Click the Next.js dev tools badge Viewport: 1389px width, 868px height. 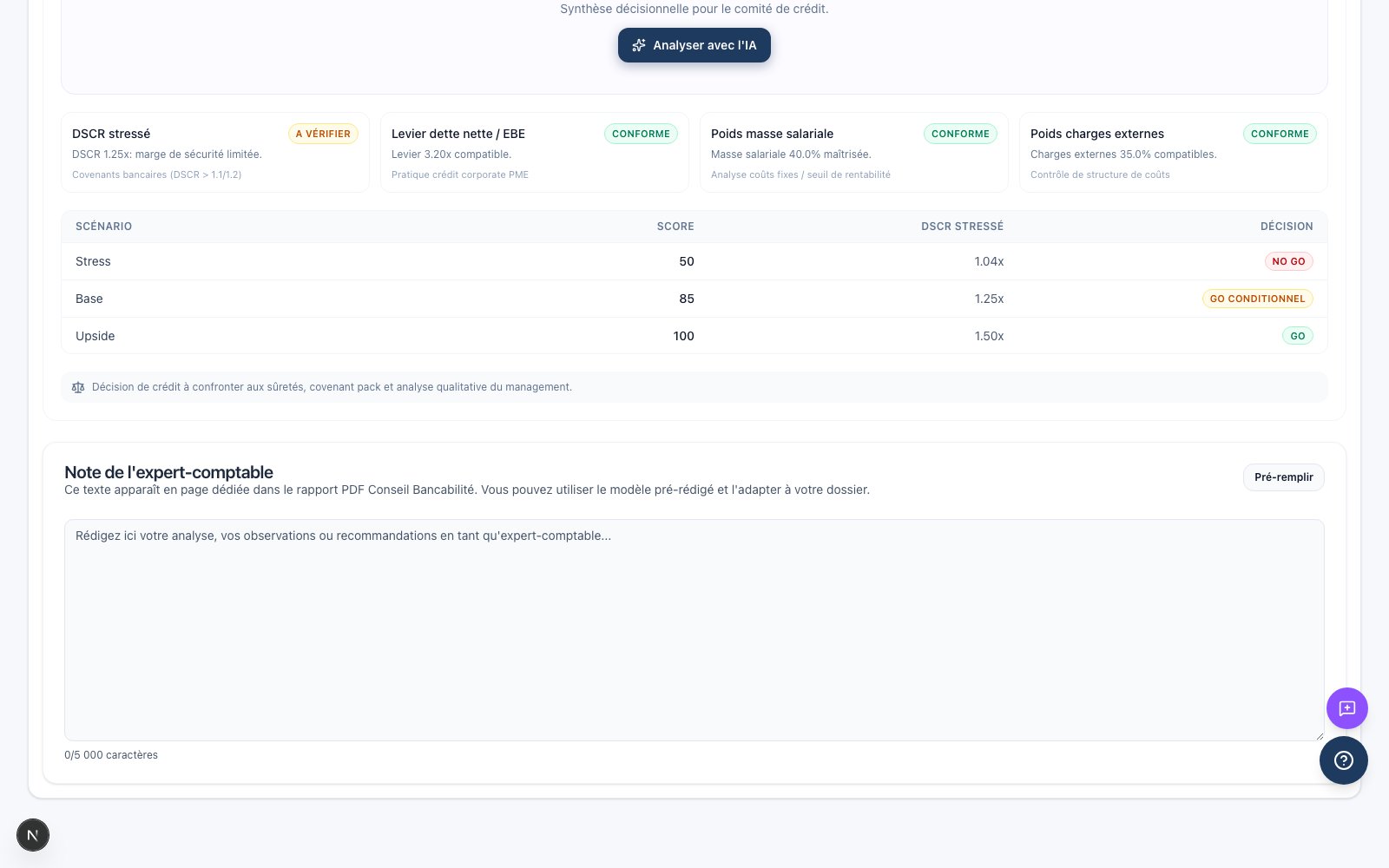pyautogui.click(x=33, y=835)
